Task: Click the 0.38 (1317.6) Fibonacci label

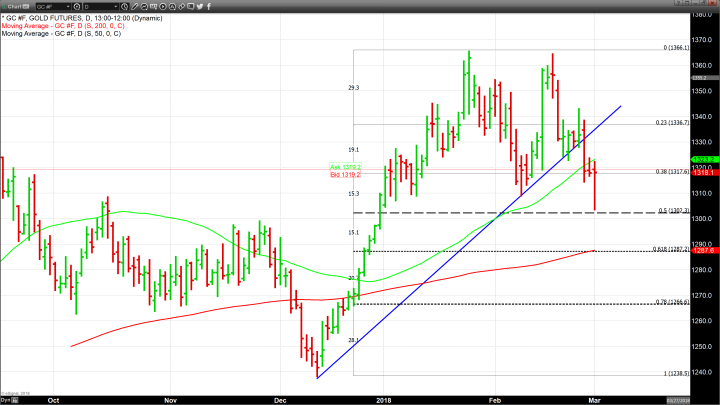Action: coord(672,172)
